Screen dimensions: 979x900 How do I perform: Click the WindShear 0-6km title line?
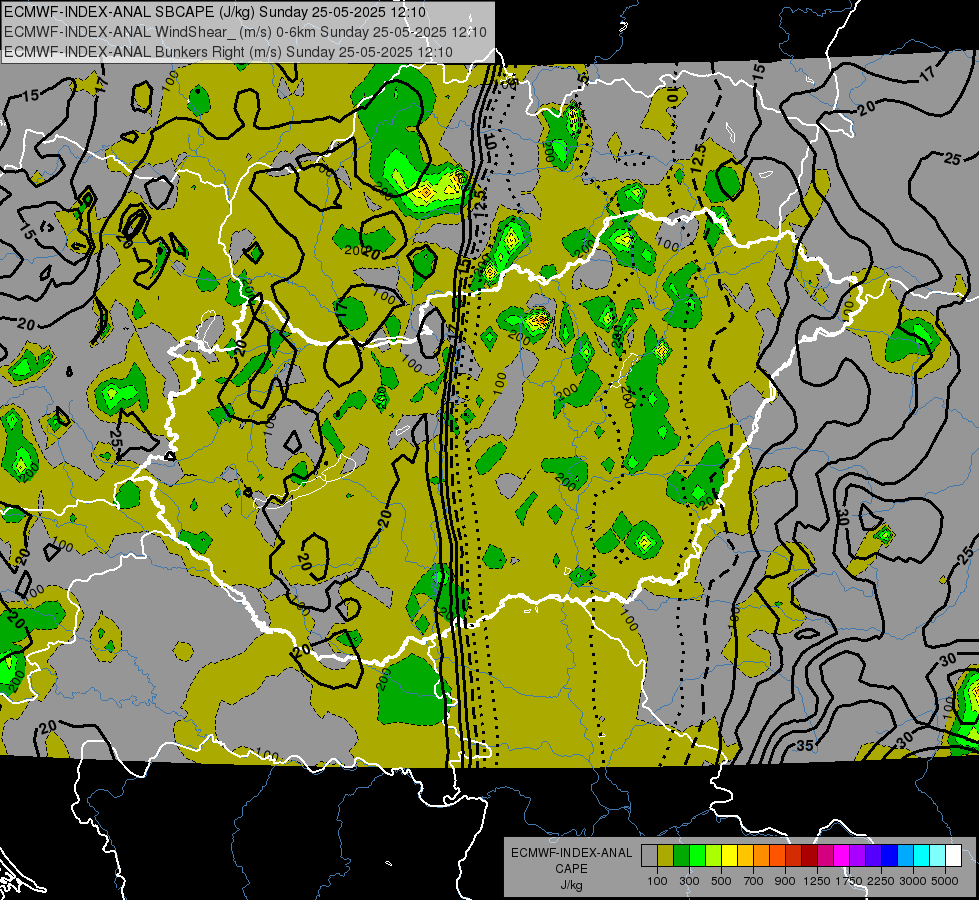tap(245, 32)
